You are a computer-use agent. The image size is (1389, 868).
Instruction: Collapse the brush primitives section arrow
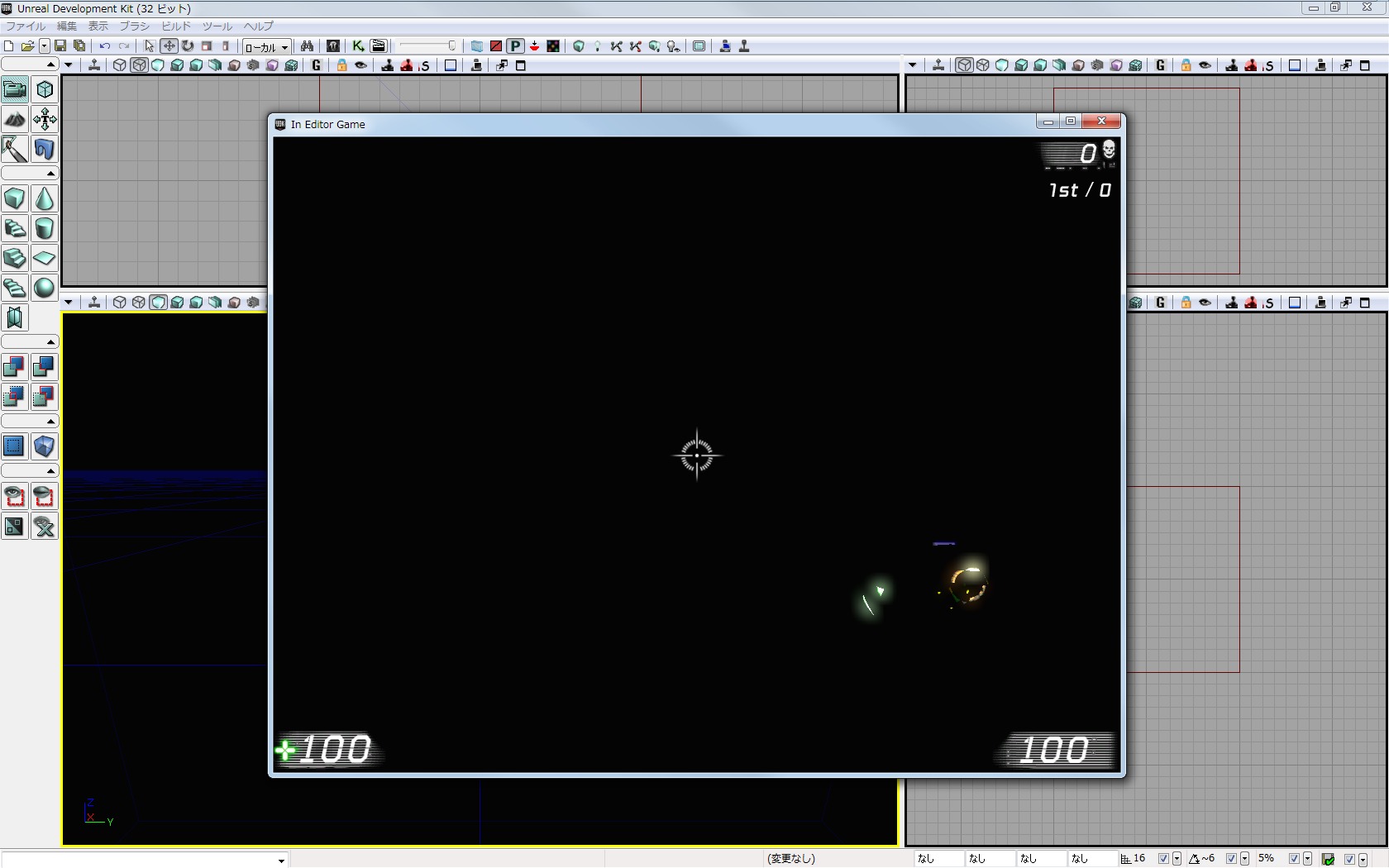pos(50,174)
